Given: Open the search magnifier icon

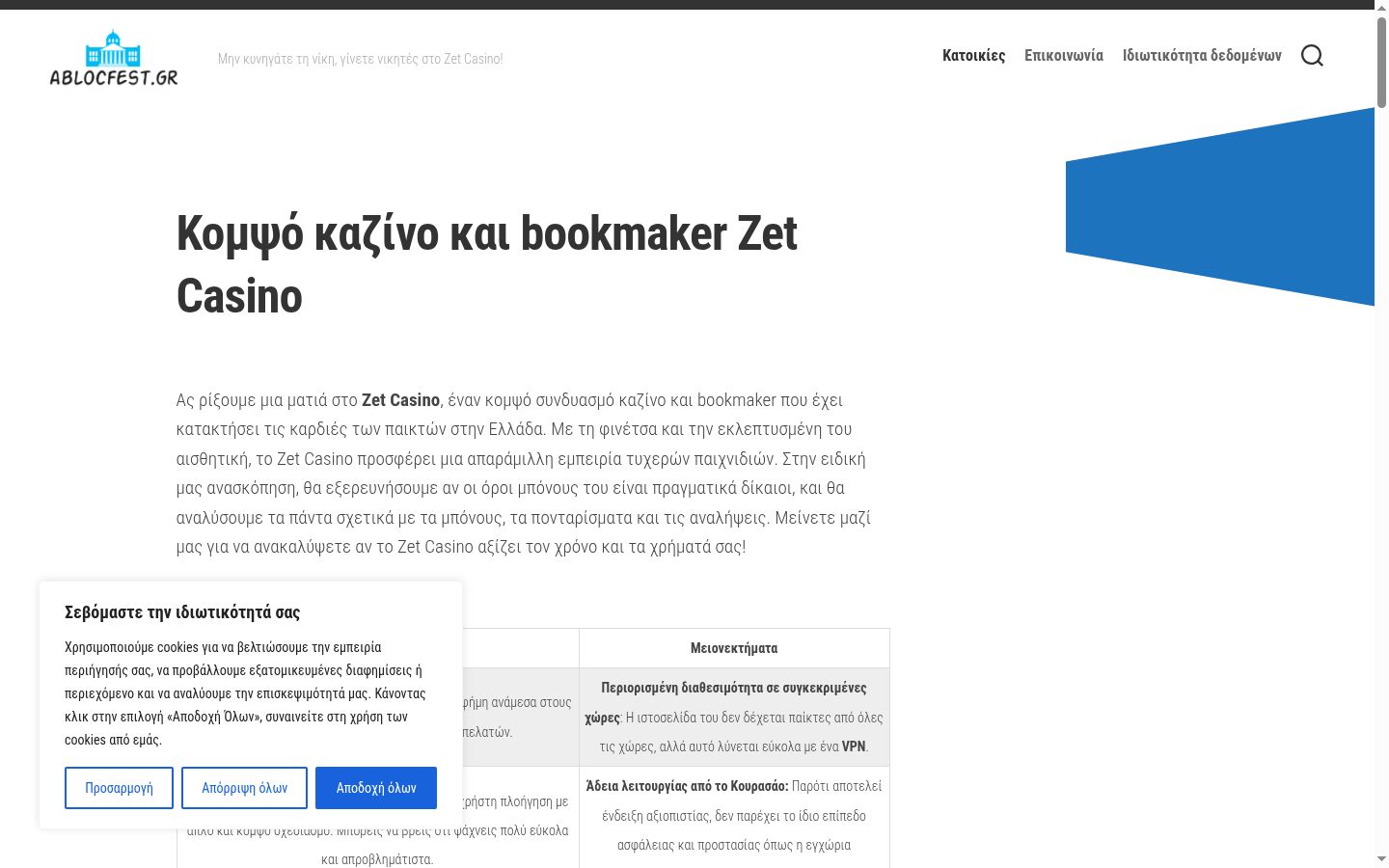Looking at the screenshot, I should 1312,55.
